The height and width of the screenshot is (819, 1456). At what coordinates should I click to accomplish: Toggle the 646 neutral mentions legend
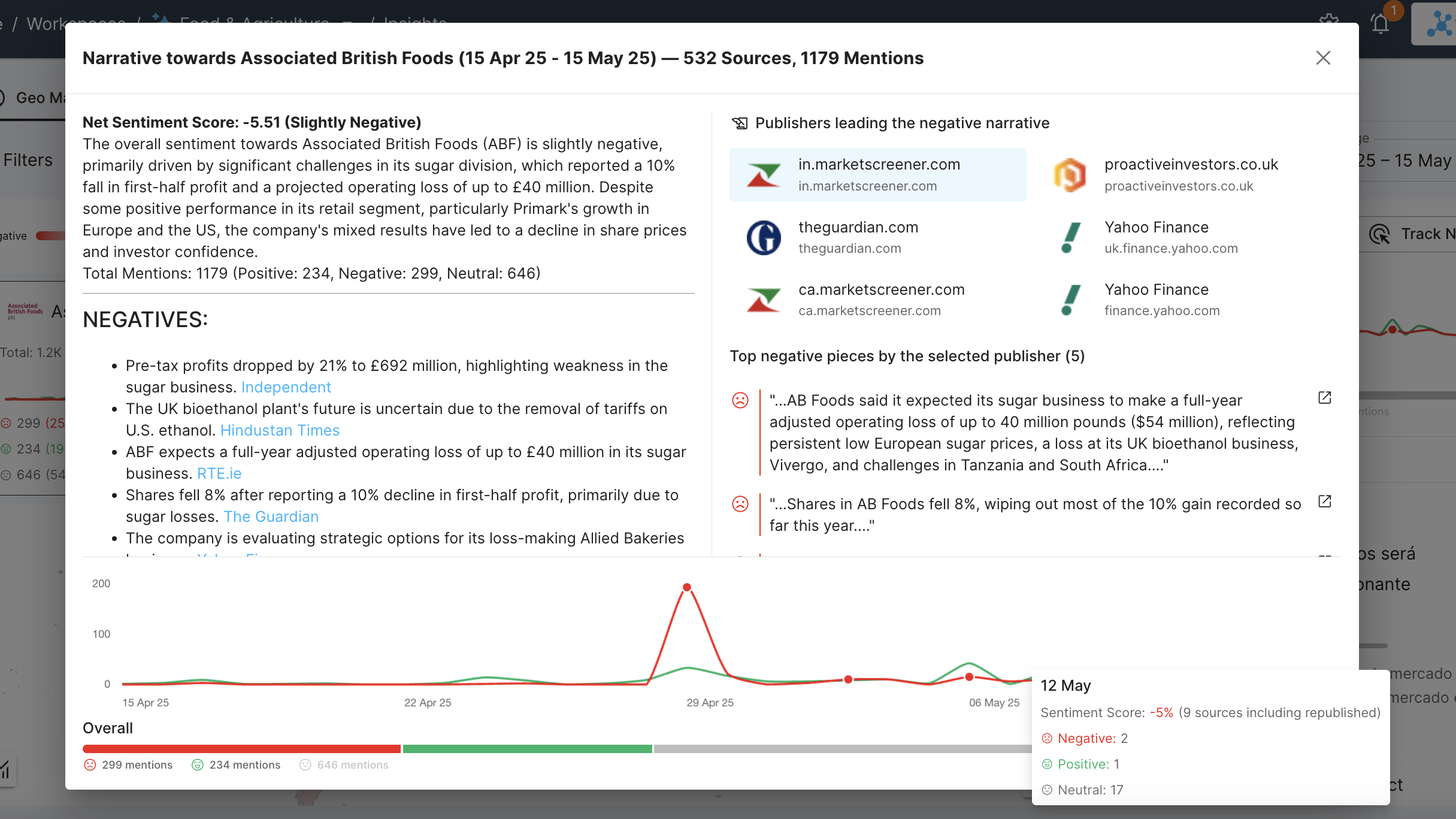click(344, 765)
